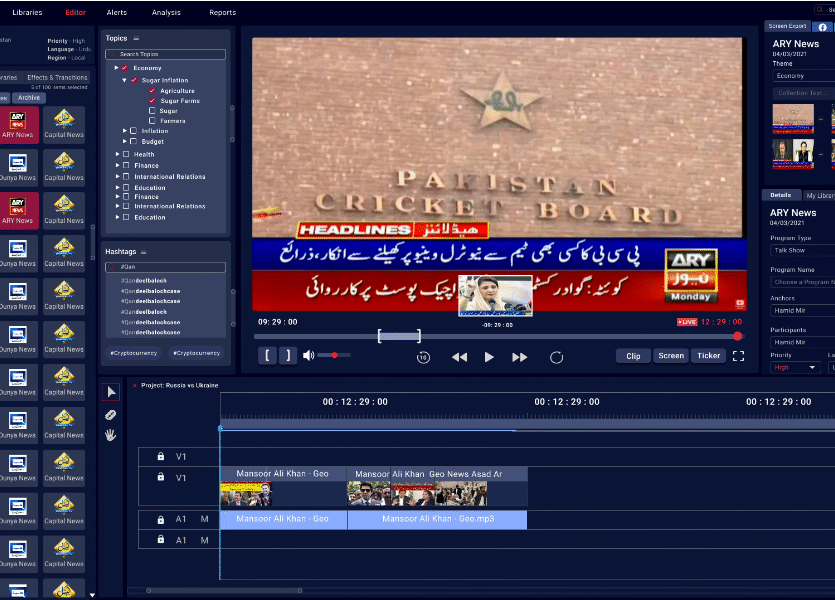Check the plain Sugar topic checkbox
Image resolution: width=835 pixels, height=600 pixels.
pos(152,111)
